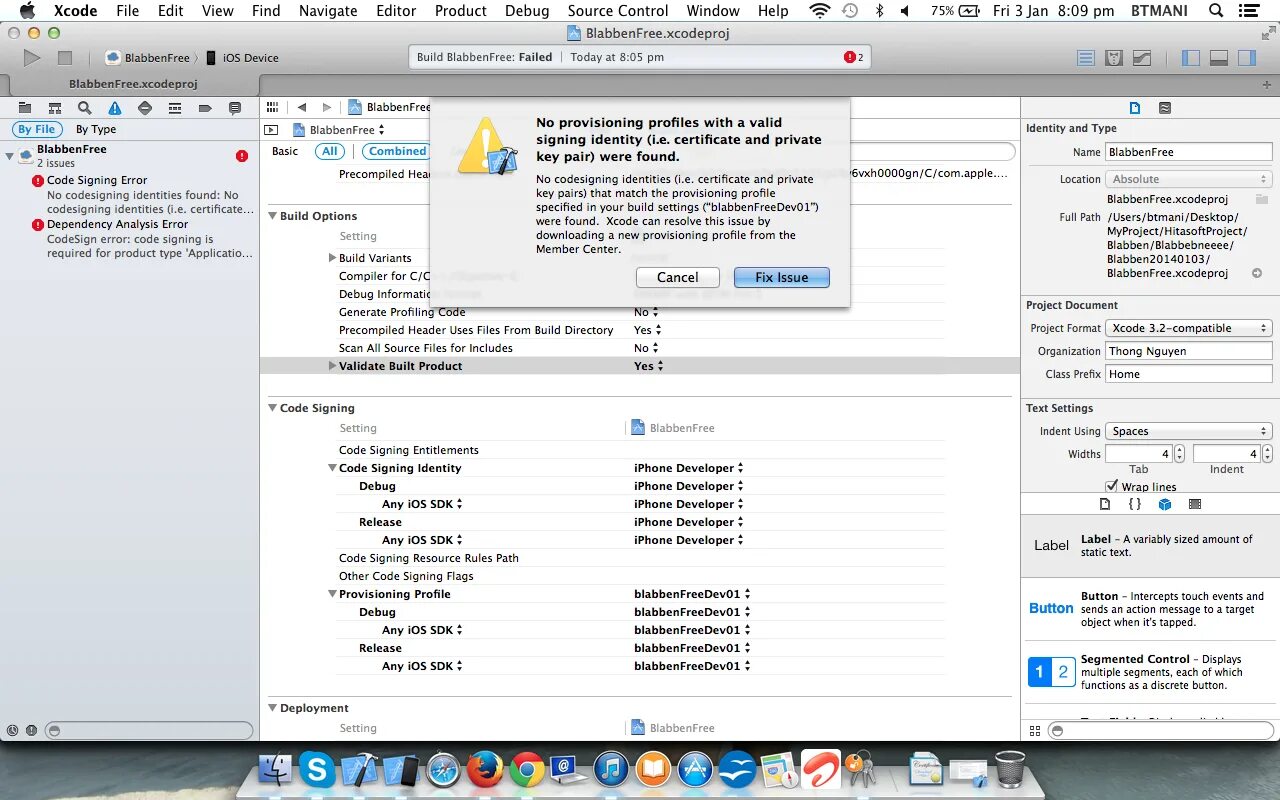
Task: Click the add tab plus button
Action: [1269, 84]
